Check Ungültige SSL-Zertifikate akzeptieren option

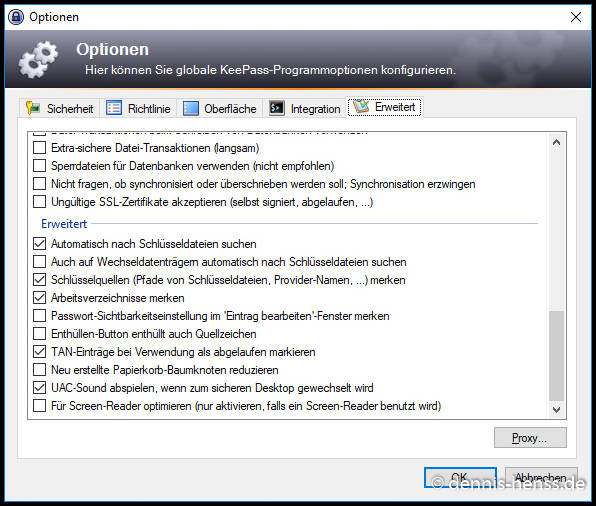click(x=40, y=201)
